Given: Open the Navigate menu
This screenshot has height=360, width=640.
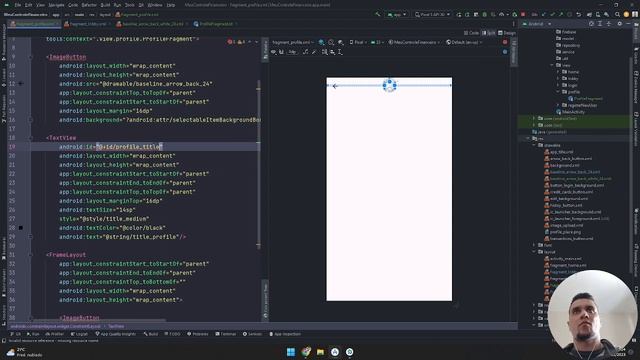Looking at the screenshot, I should (x=56, y=5).
